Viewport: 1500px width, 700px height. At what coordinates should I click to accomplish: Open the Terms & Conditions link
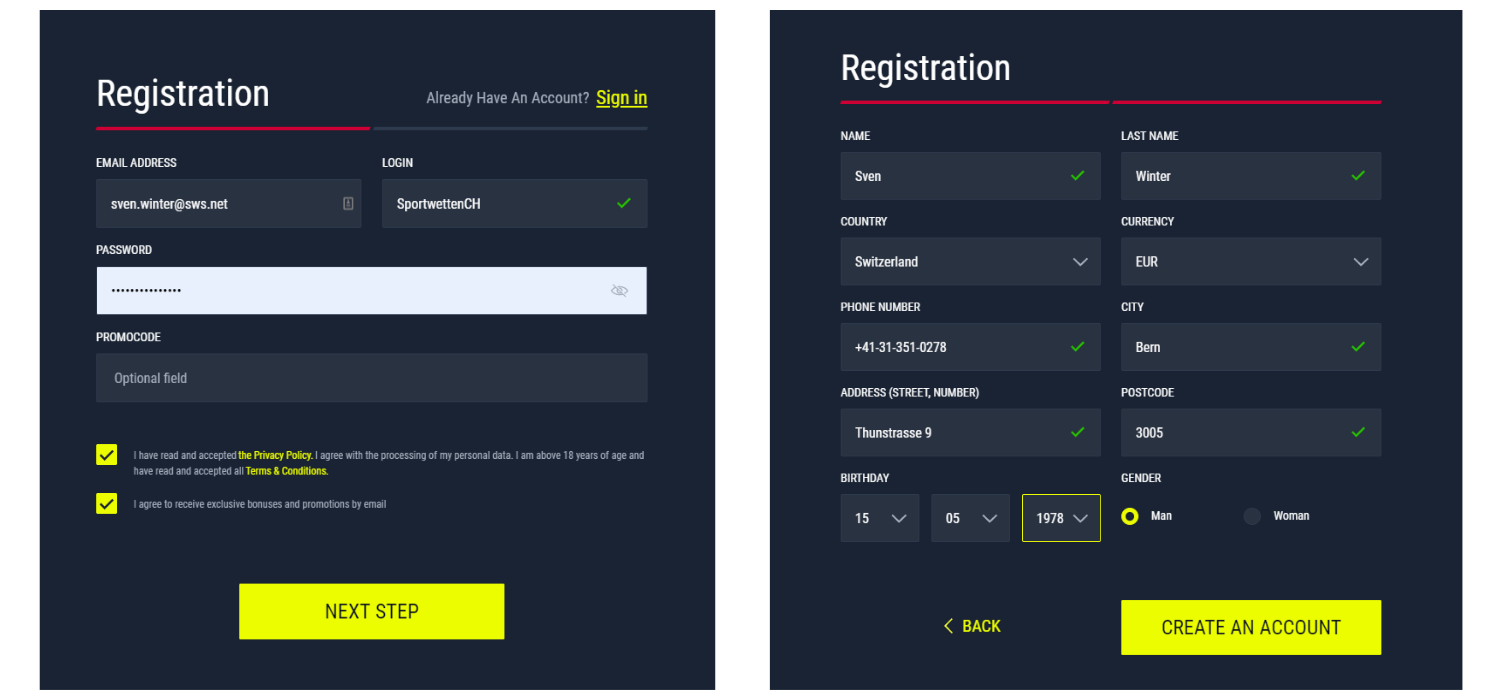[x=286, y=470]
